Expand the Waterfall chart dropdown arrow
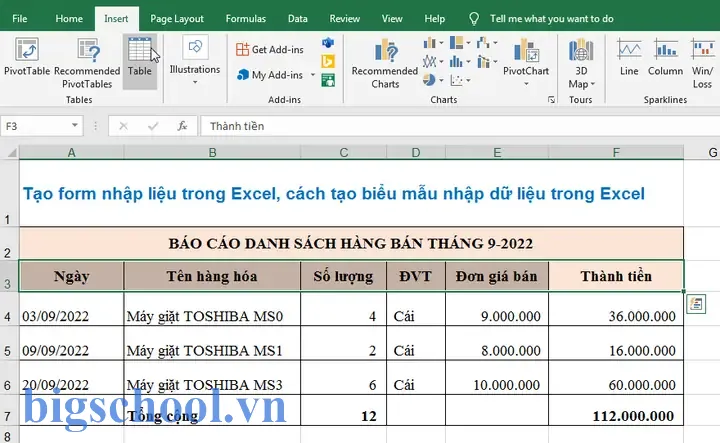Viewport: 720px width, 443px height. [495, 43]
